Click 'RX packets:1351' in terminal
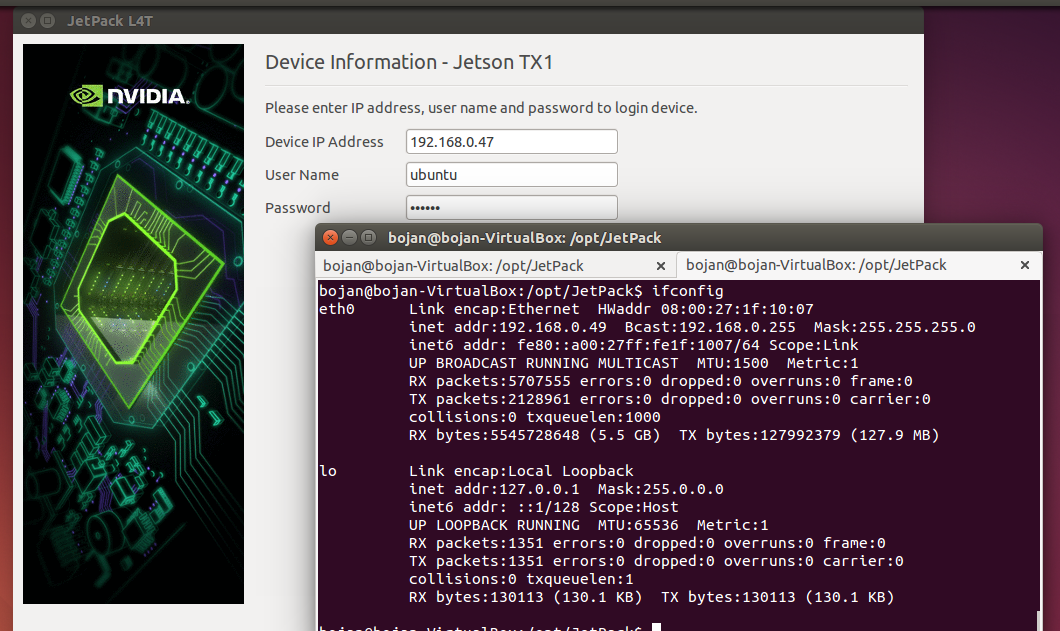The width and height of the screenshot is (1060, 631). 476,544
